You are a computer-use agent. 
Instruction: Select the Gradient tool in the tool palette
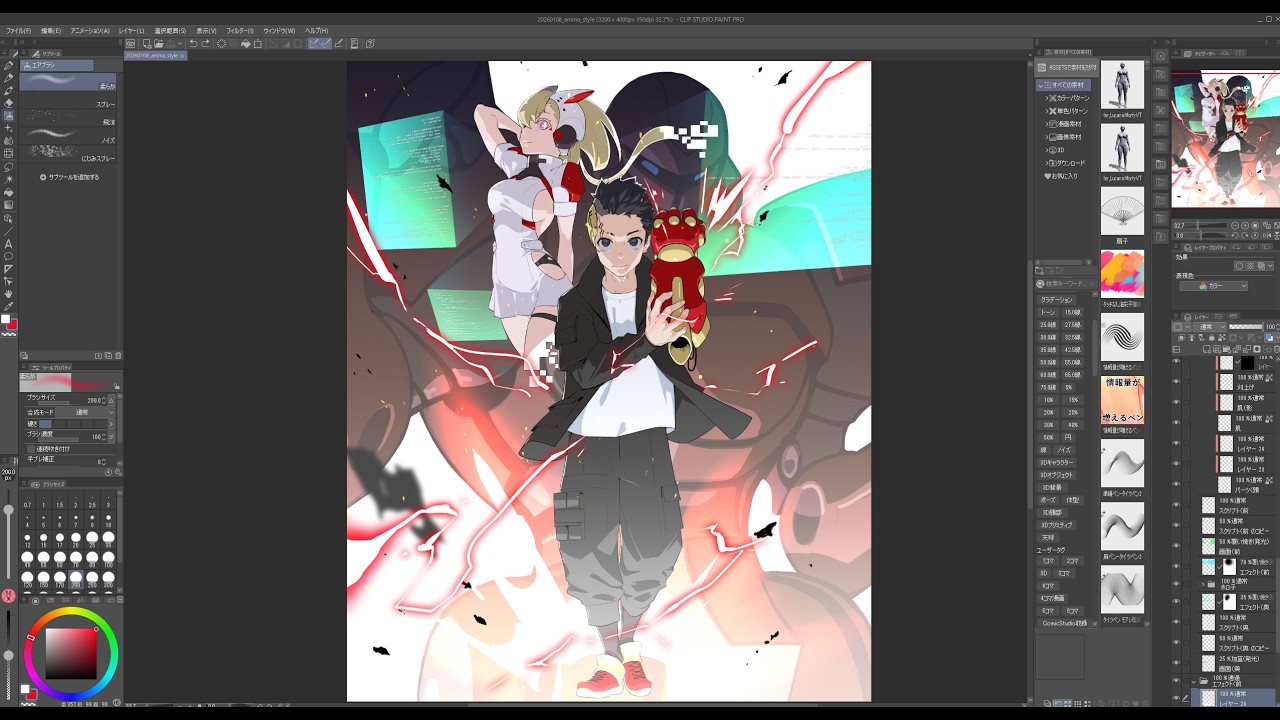9,205
